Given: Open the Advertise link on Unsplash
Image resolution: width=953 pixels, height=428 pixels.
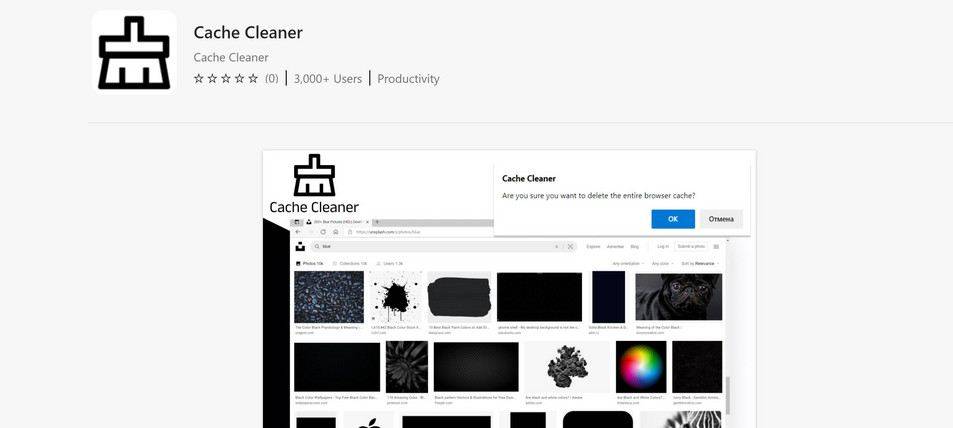Looking at the screenshot, I should pyautogui.click(x=616, y=247).
